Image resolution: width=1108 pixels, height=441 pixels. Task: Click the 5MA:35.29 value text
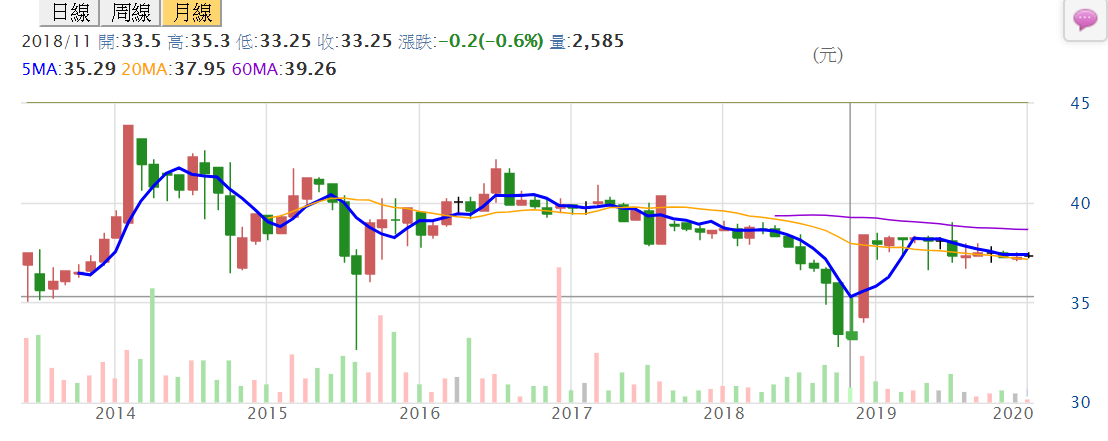click(69, 69)
